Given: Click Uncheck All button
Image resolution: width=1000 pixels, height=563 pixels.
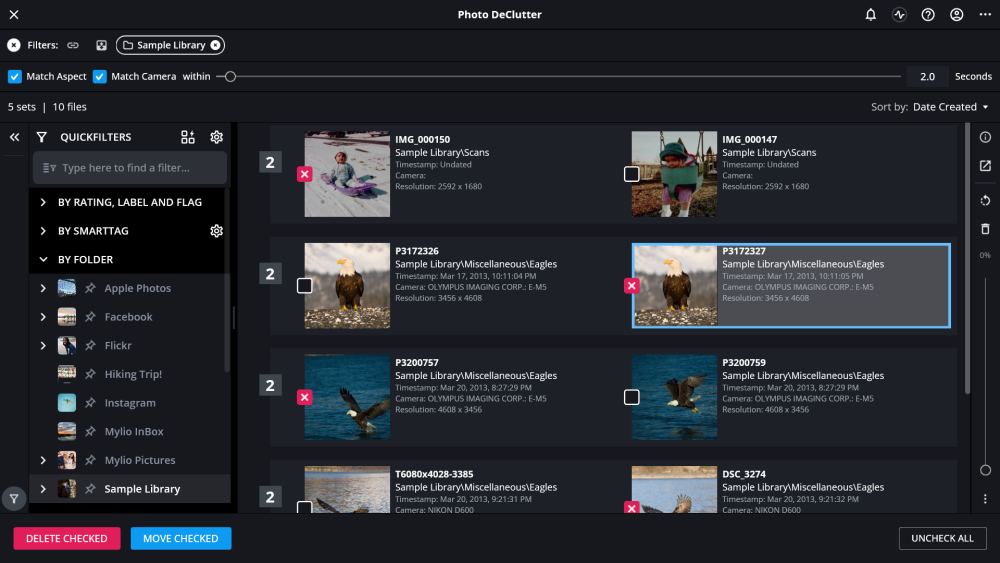Looking at the screenshot, I should pyautogui.click(x=943, y=539).
